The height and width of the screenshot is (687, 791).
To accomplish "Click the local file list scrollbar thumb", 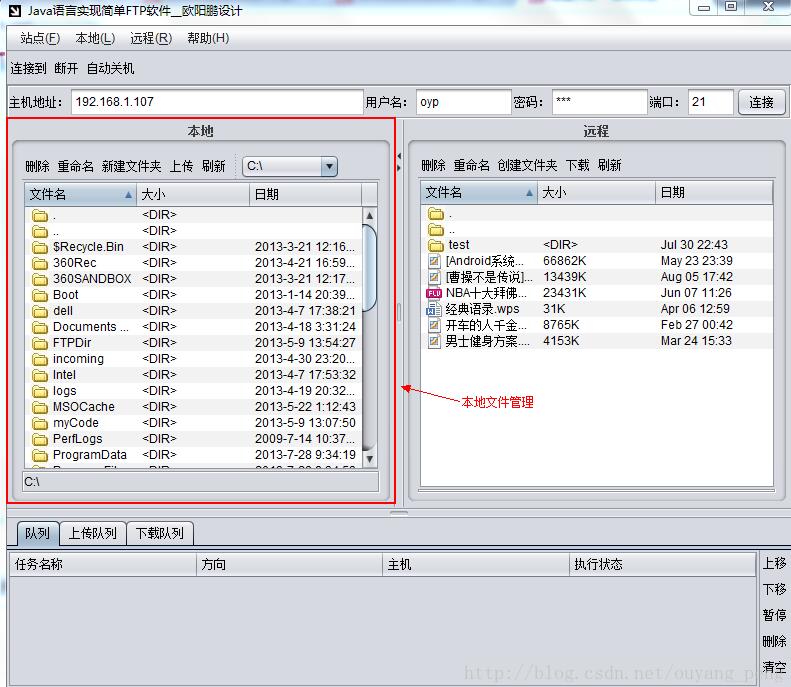I will click(x=369, y=268).
